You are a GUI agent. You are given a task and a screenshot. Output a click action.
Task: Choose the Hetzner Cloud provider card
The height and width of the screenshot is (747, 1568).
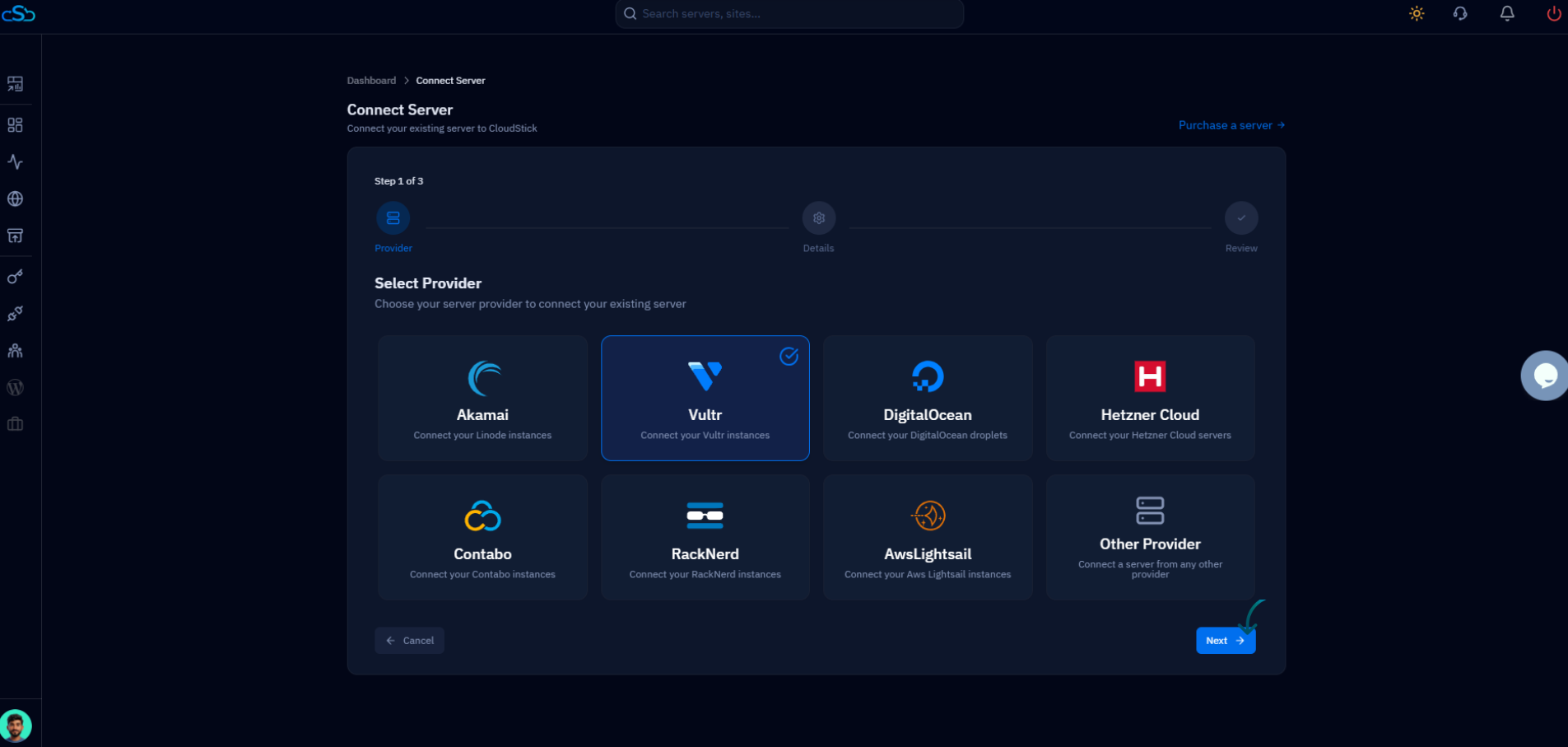tap(1151, 398)
